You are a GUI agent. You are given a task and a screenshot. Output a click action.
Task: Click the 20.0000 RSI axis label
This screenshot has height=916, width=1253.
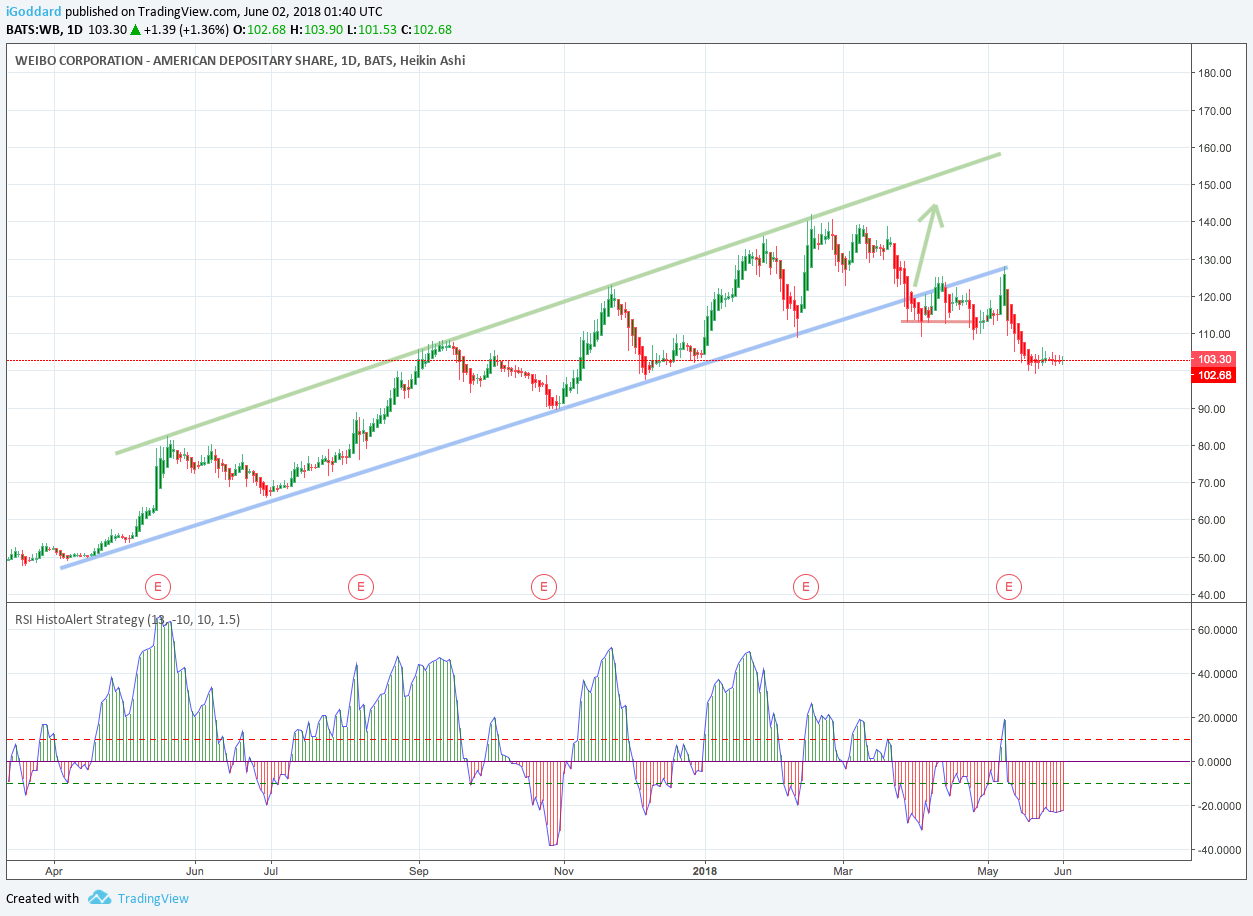[1219, 718]
